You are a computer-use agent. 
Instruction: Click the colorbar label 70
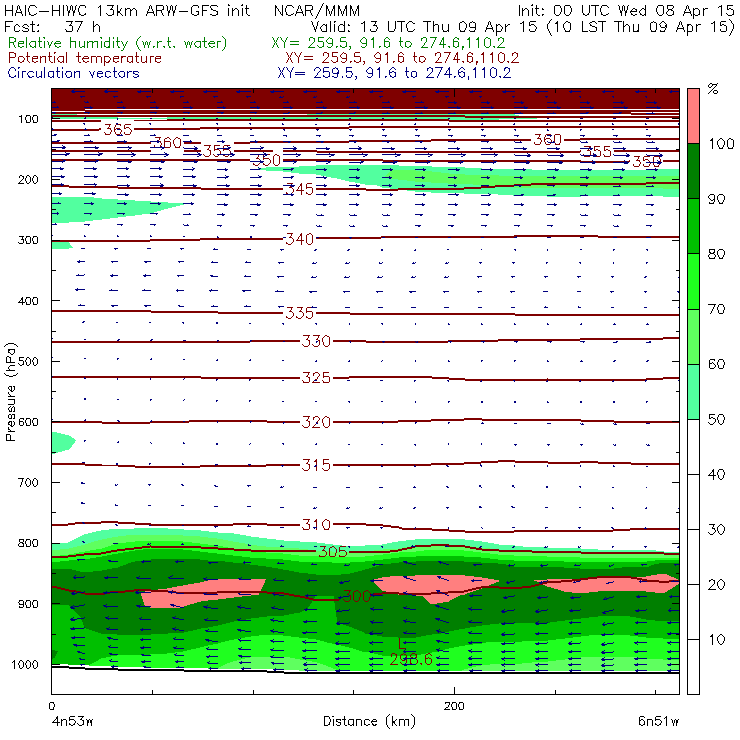click(x=716, y=309)
